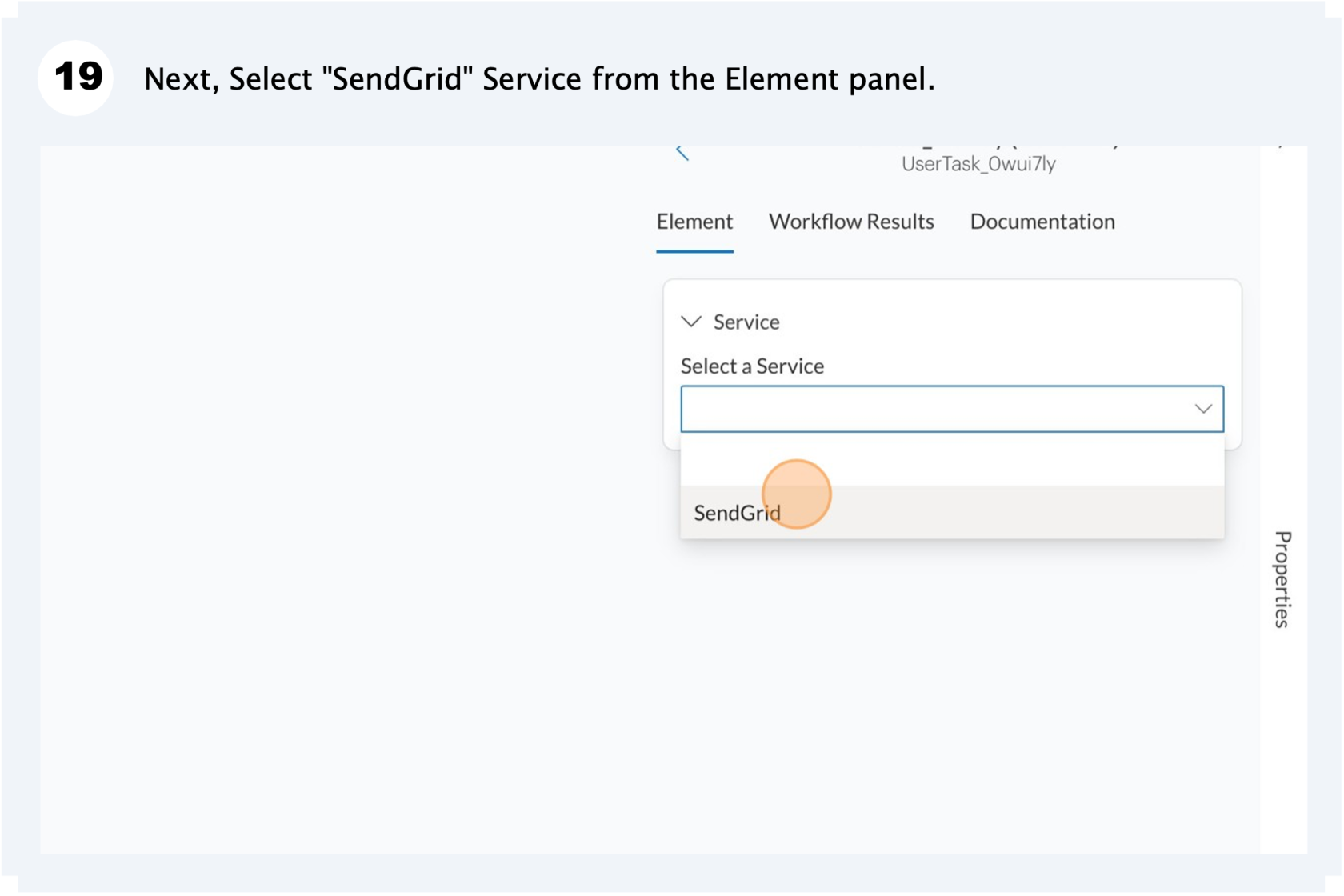This screenshot has height=896, width=1344.
Task: Click the Select a Service label
Action: (x=752, y=366)
